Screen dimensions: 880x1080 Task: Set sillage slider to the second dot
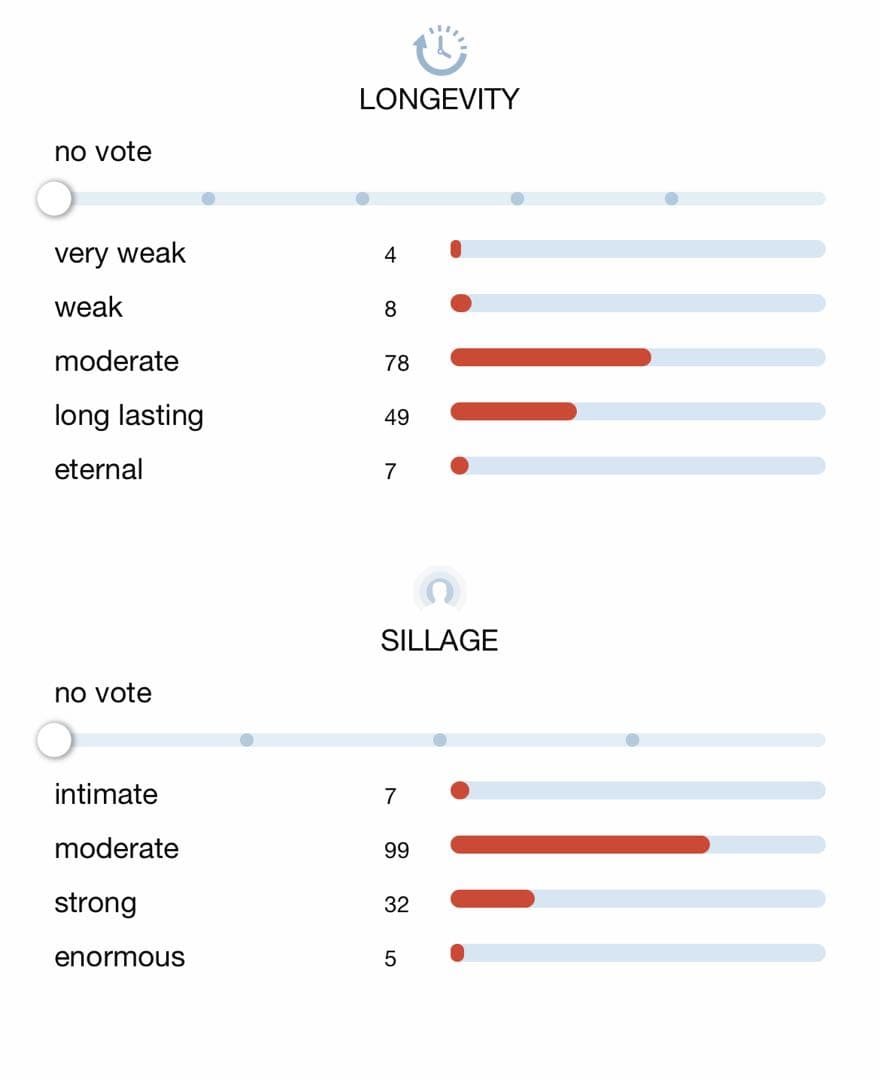247,740
